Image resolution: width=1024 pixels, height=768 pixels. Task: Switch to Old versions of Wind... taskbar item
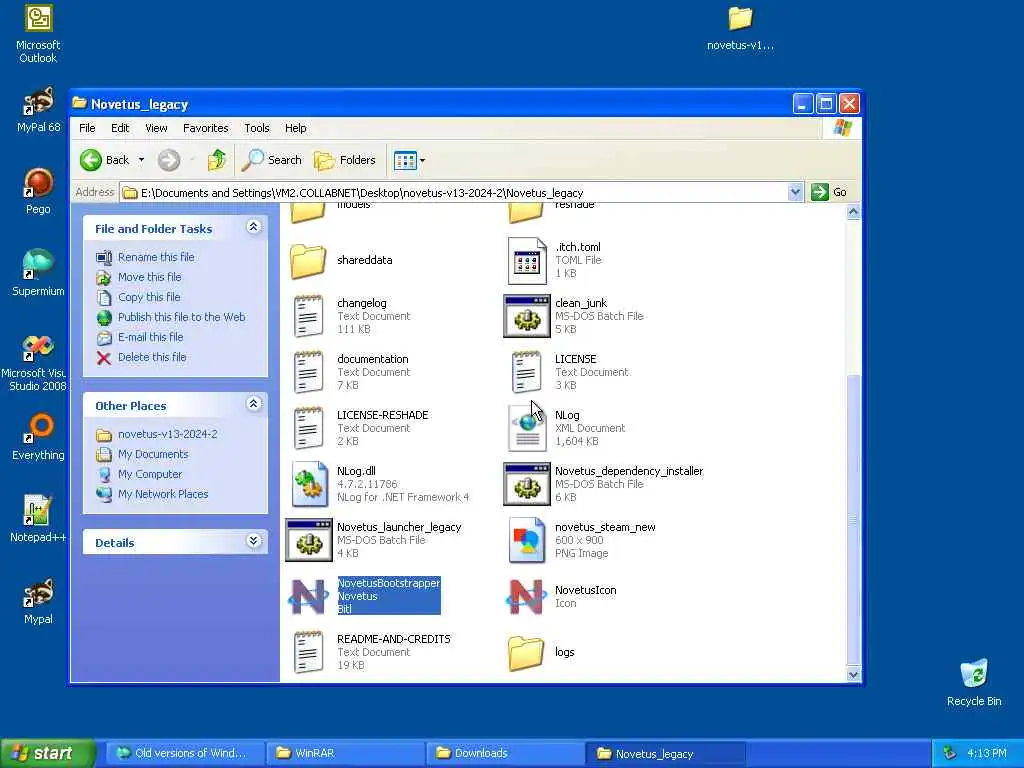pos(185,753)
